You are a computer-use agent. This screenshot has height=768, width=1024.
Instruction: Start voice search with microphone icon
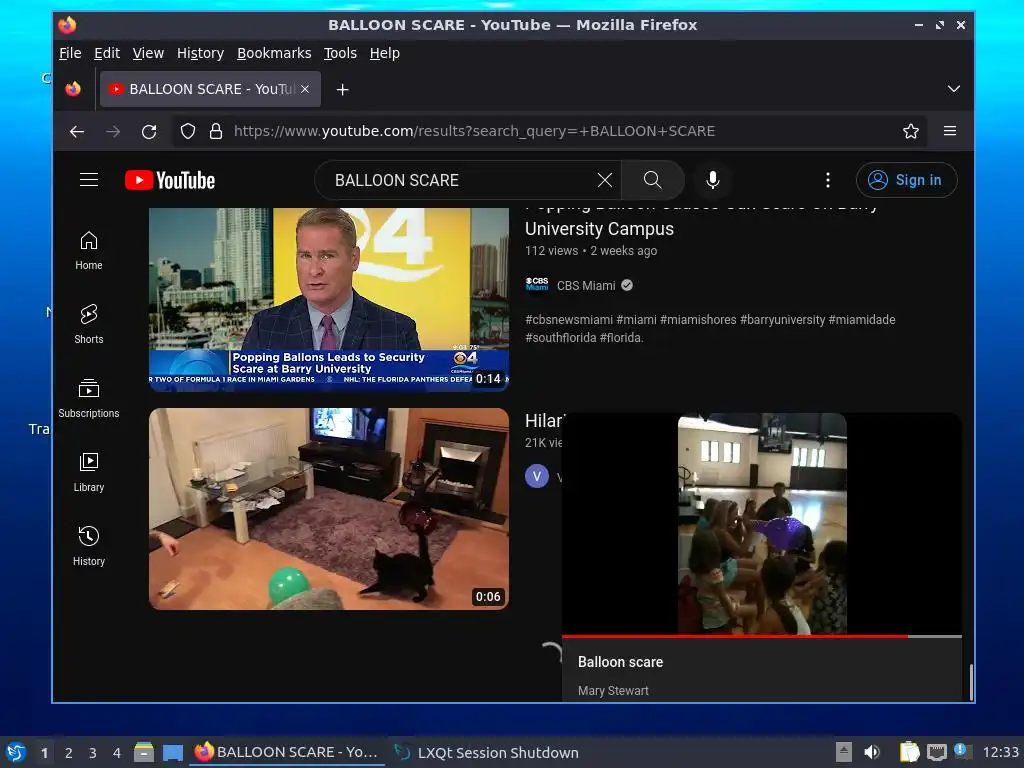(712, 180)
